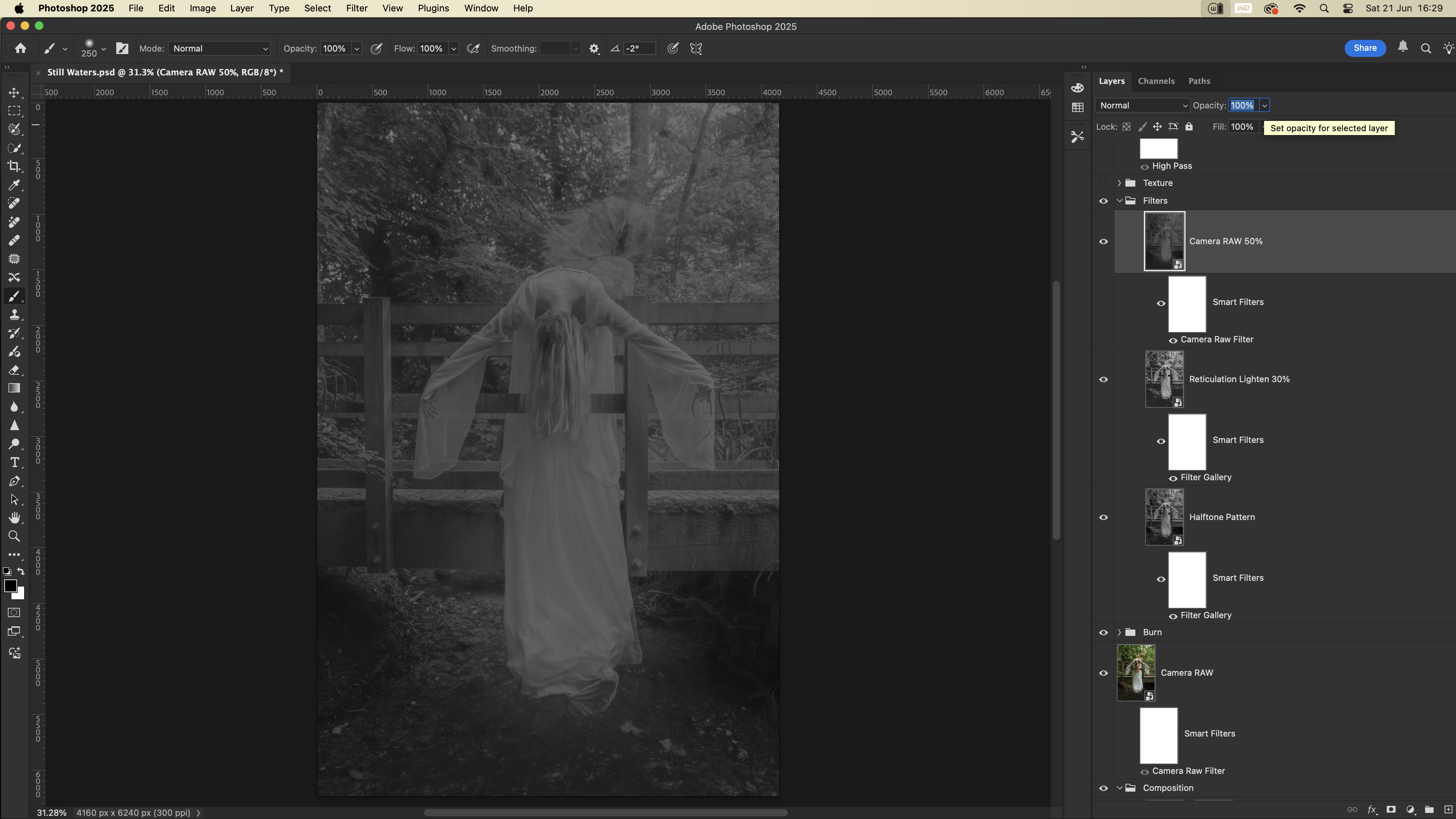Pick the Horizontal Type tool

[14, 462]
